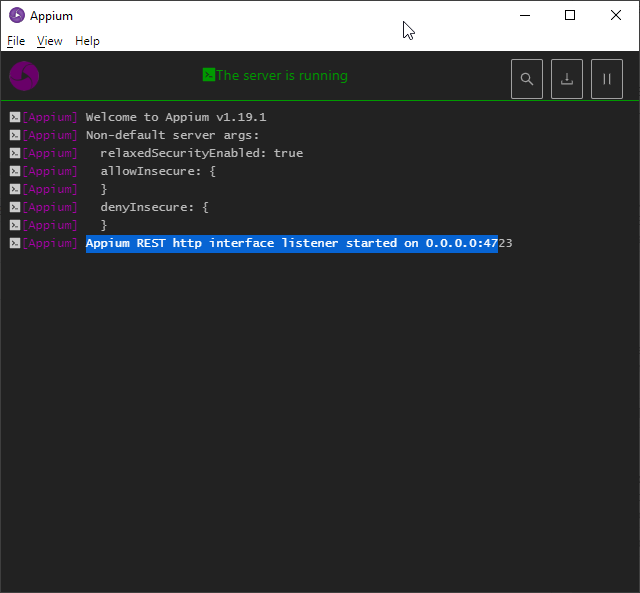Click [Appium] tag on relaxedSecurityEnabled line
The height and width of the screenshot is (593, 640).
point(50,153)
